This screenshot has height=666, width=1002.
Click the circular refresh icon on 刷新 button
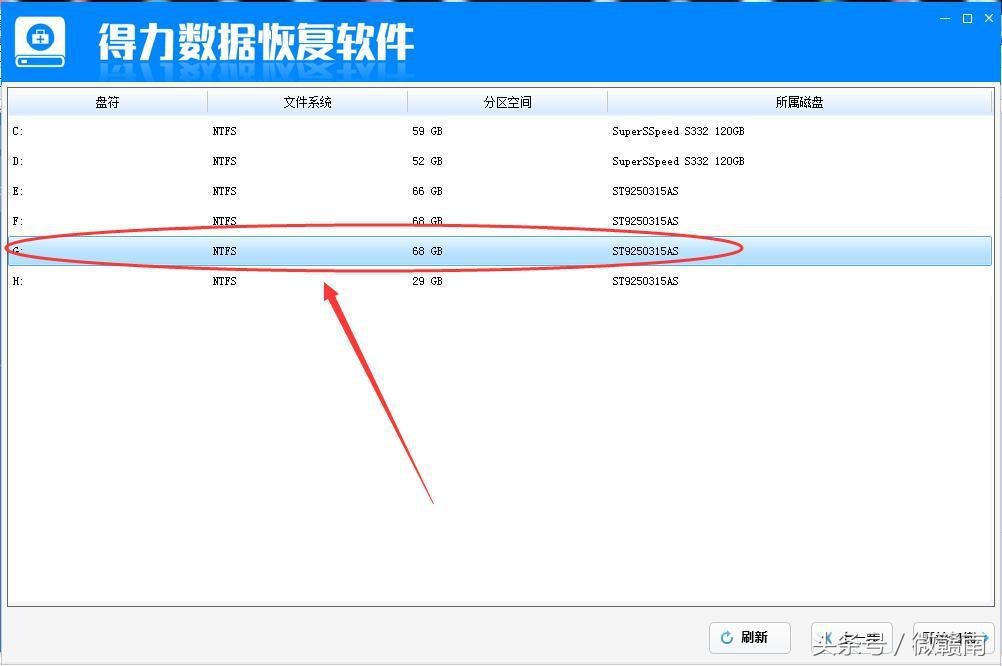729,637
